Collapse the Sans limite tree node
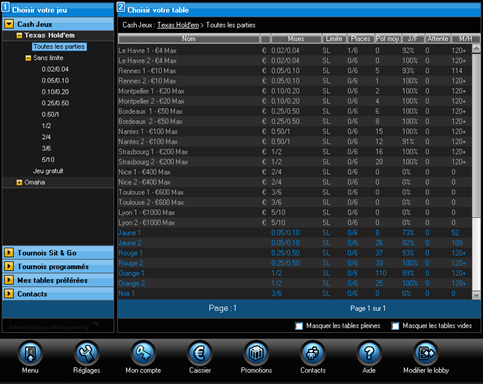Image resolution: width=483 pixels, height=384 pixels. (28, 58)
